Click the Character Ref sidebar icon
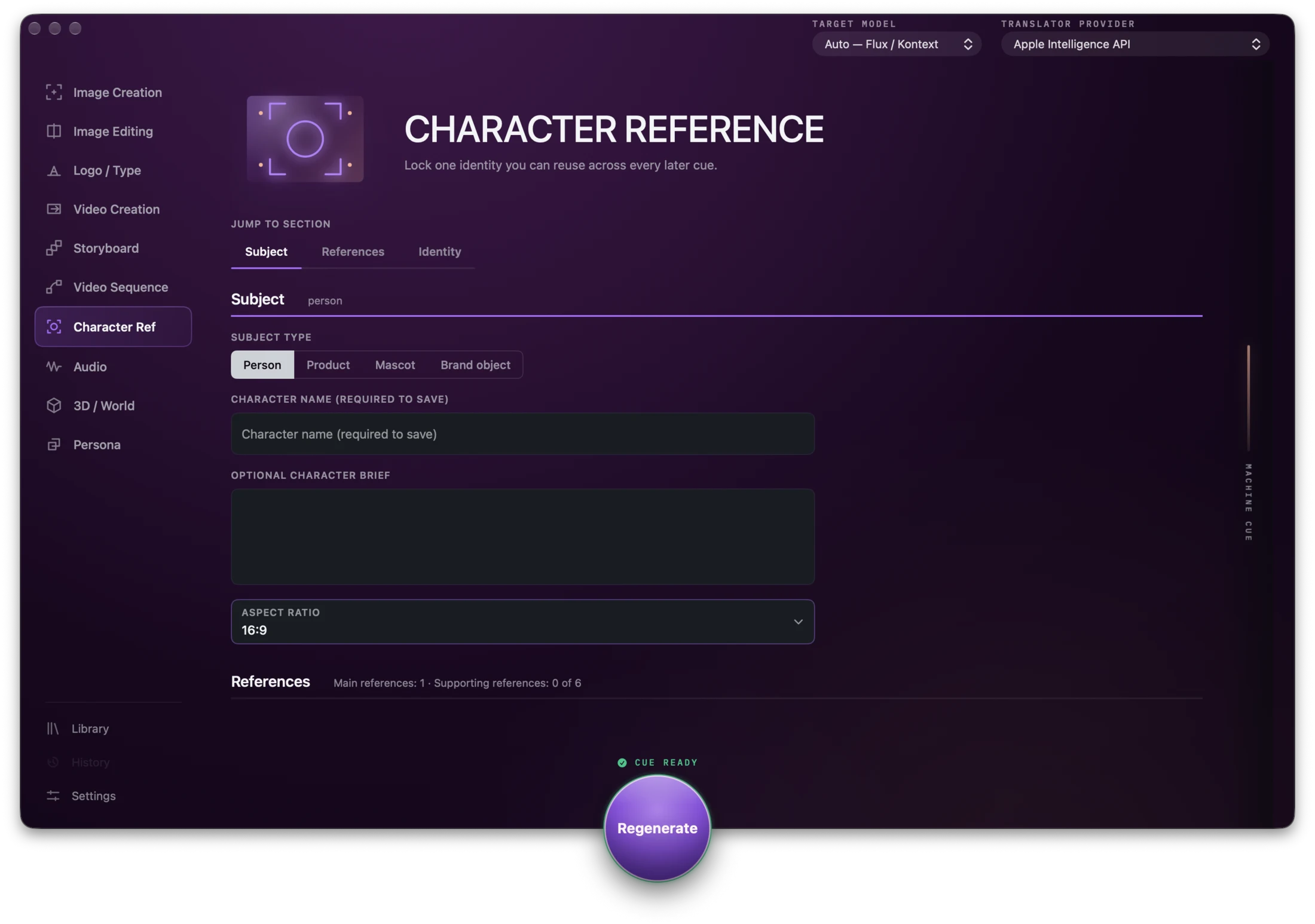 (54, 327)
